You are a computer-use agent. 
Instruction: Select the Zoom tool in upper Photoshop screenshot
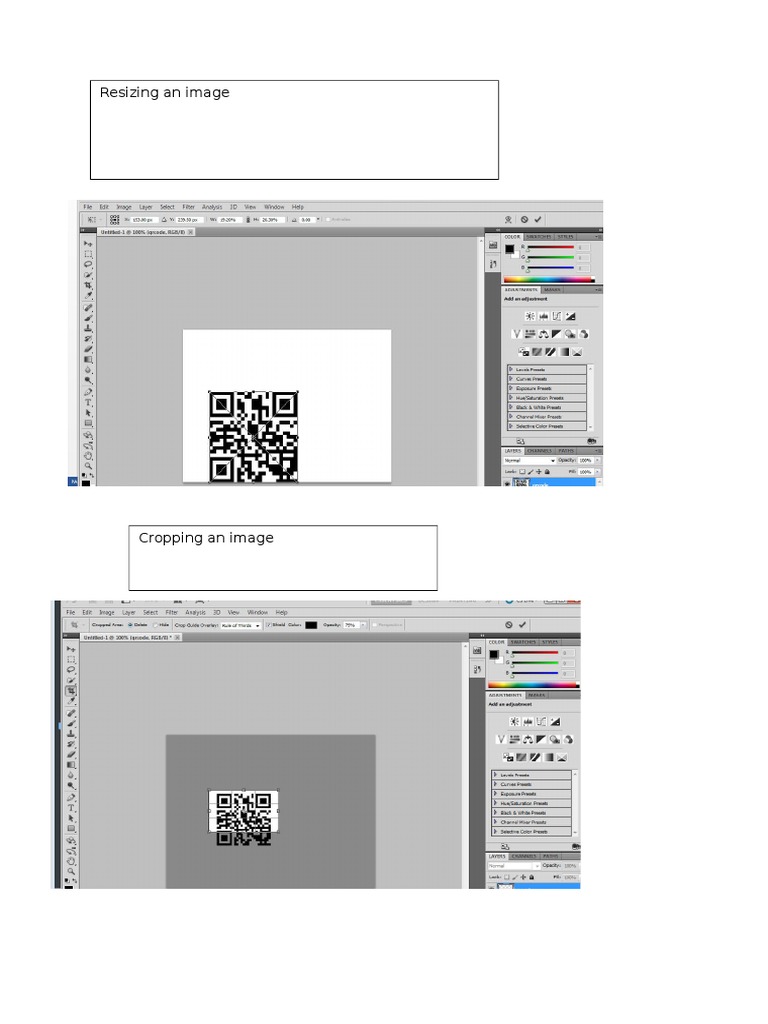coord(88,466)
